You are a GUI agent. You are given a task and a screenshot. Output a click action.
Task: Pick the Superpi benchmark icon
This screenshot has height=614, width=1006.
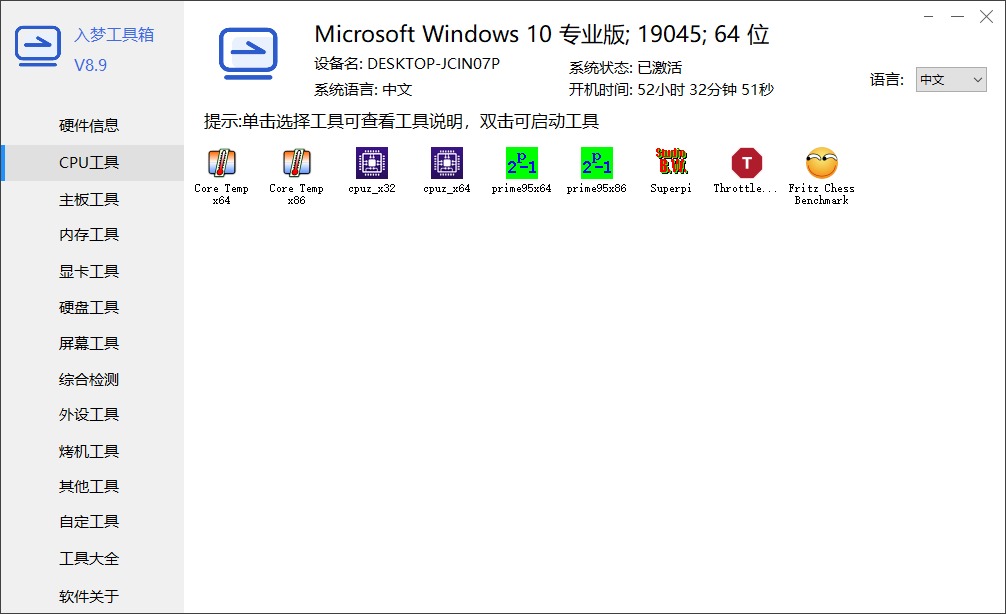click(671, 163)
